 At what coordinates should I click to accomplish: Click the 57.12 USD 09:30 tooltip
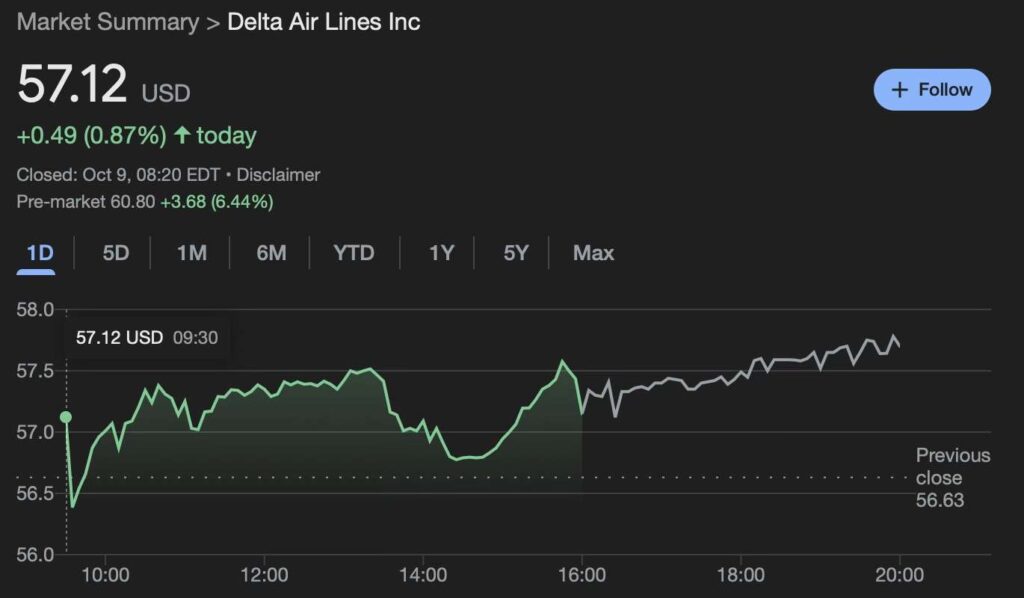(147, 338)
